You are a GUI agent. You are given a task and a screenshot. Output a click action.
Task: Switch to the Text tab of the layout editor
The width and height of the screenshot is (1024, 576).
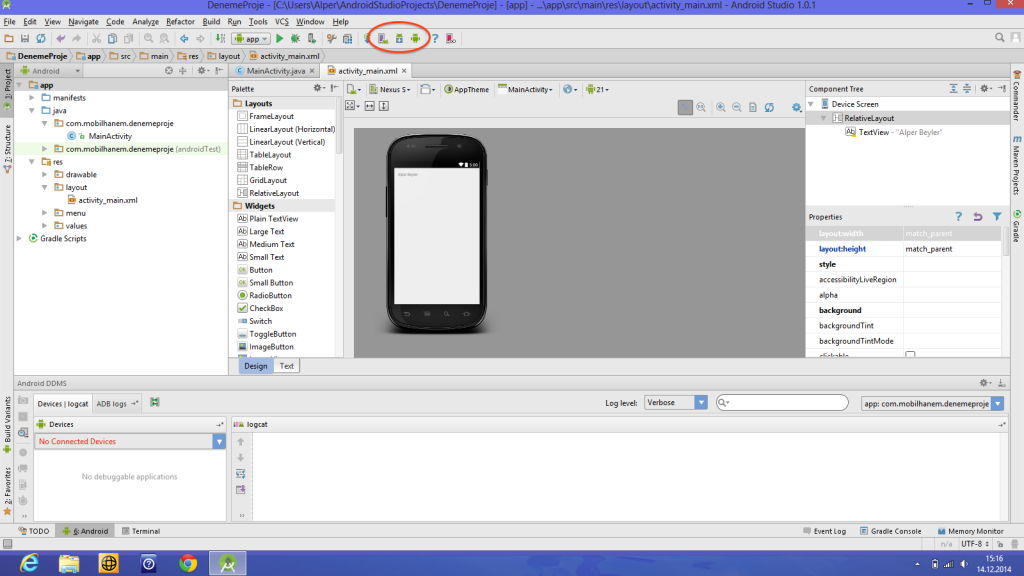[x=287, y=365]
